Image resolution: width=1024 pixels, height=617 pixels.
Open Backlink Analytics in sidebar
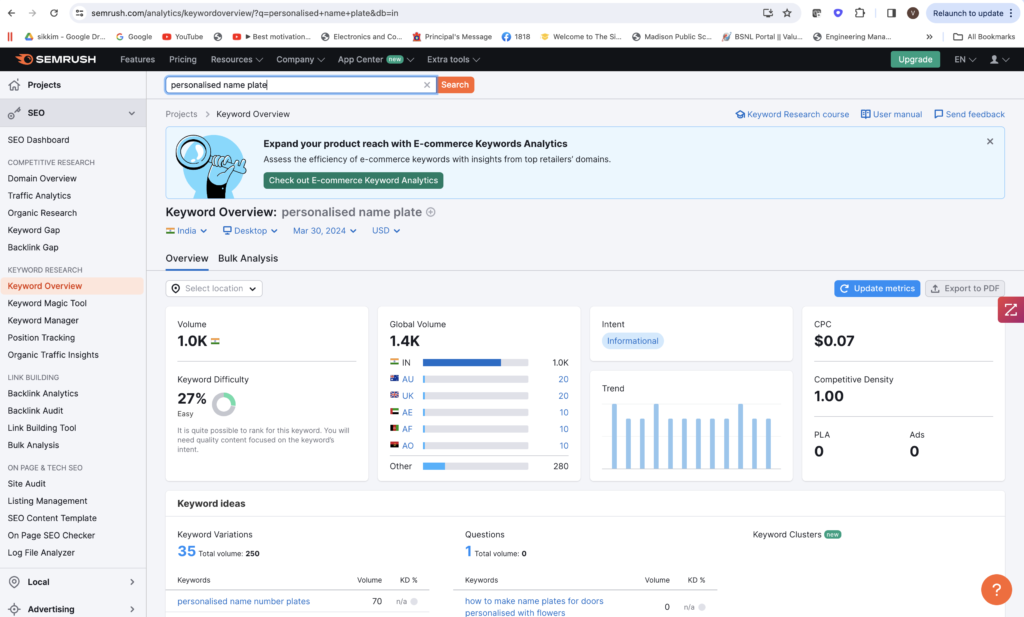point(43,394)
